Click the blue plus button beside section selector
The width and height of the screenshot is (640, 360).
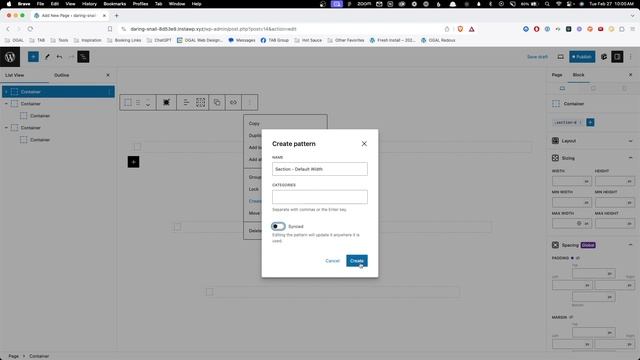click(x=590, y=122)
